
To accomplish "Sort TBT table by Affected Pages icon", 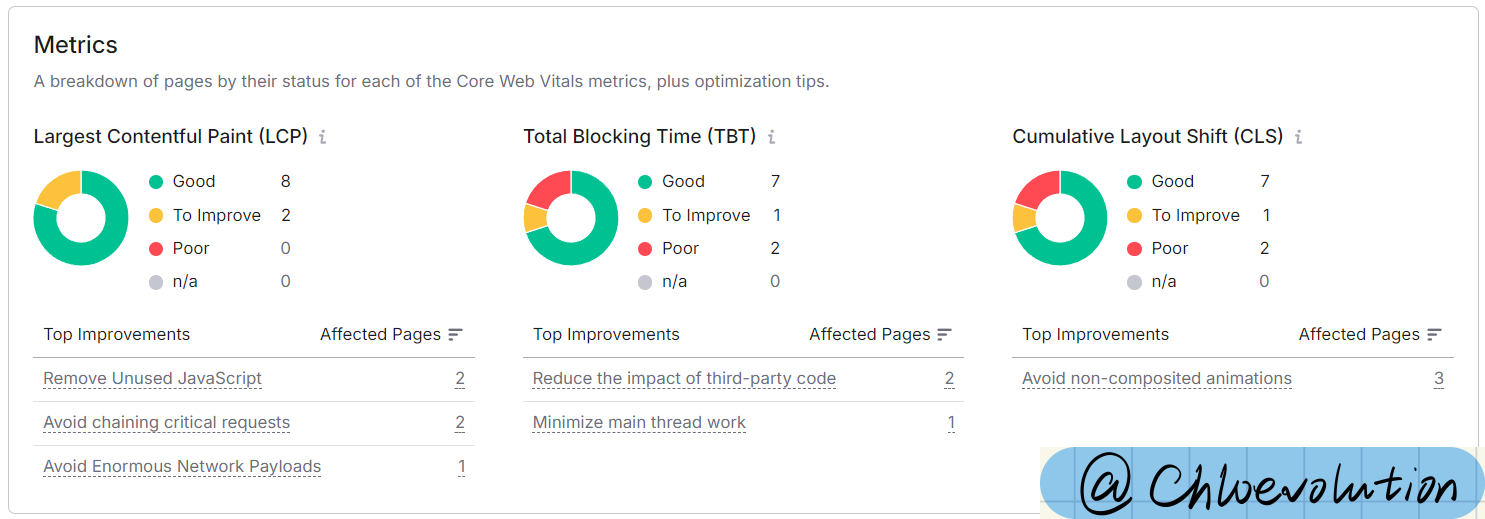I will [x=945, y=334].
